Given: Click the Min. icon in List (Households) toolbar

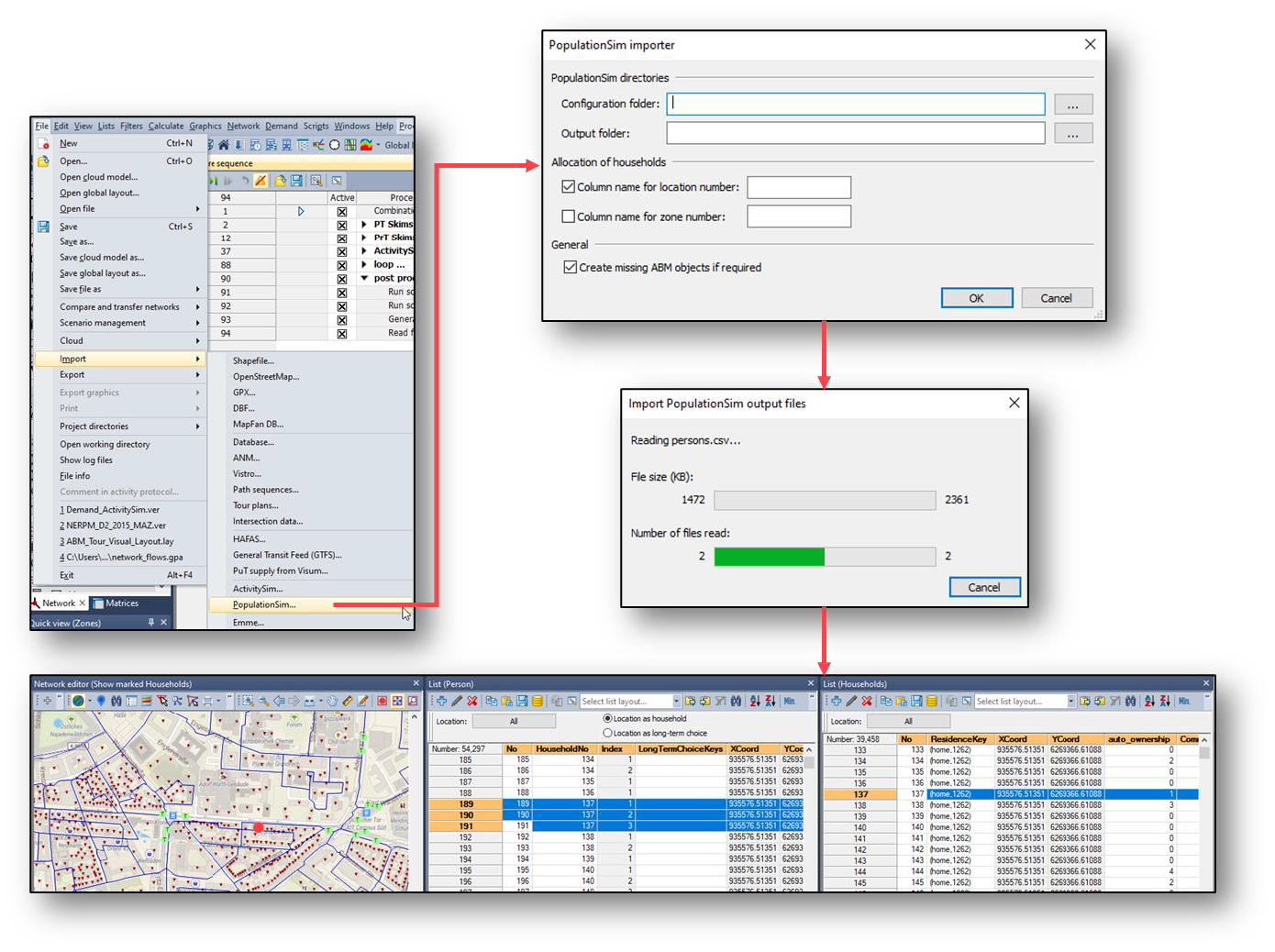Looking at the screenshot, I should click(1184, 701).
